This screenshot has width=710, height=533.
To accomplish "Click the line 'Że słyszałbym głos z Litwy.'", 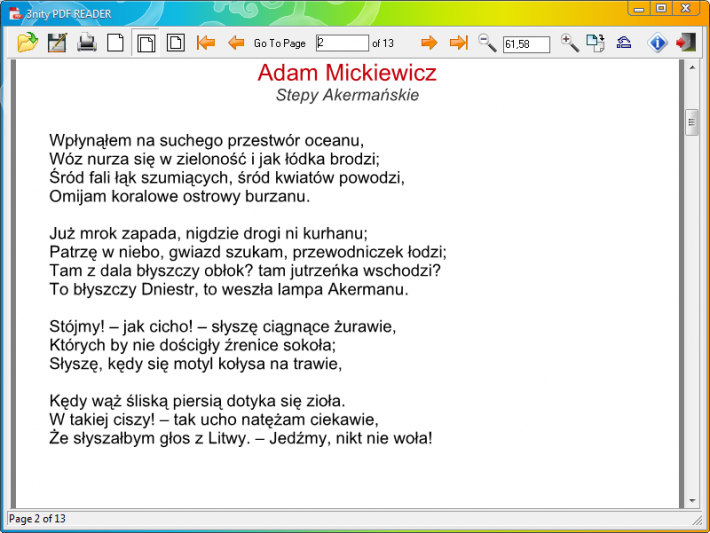I will [149, 438].
